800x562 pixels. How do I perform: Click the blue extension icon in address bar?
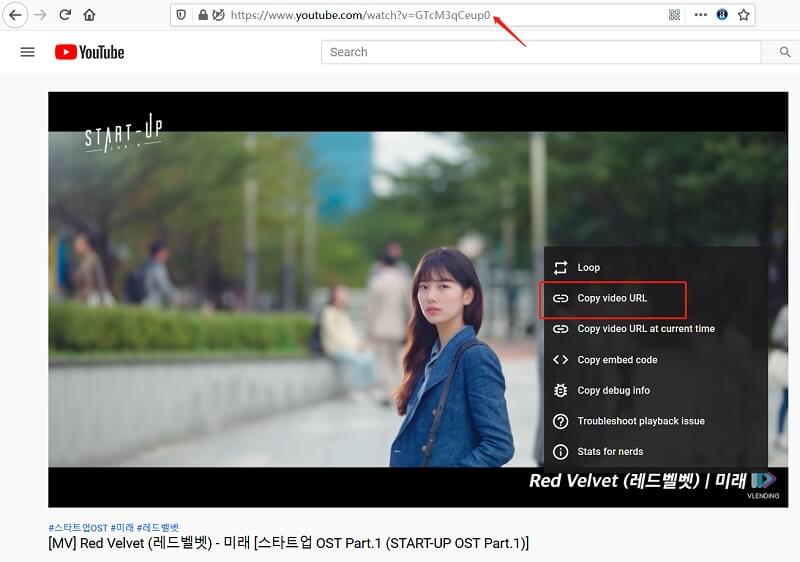(722, 15)
